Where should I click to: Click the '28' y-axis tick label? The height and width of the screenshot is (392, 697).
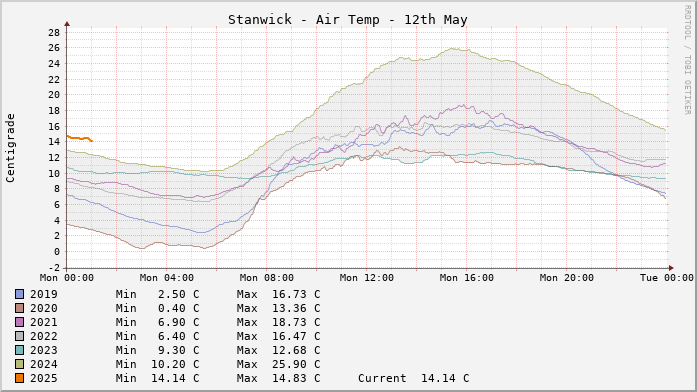click(x=54, y=32)
